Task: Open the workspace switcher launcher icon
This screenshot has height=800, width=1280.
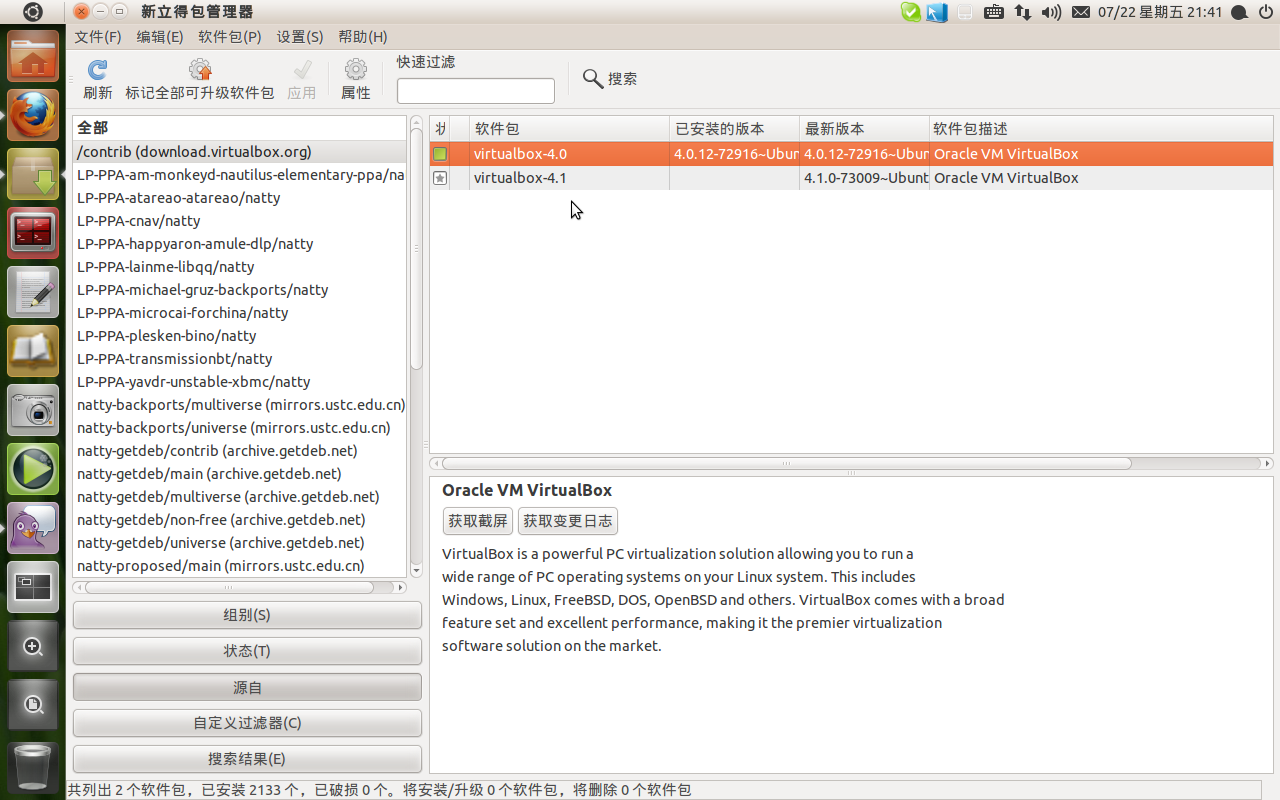Action: pyautogui.click(x=33, y=587)
